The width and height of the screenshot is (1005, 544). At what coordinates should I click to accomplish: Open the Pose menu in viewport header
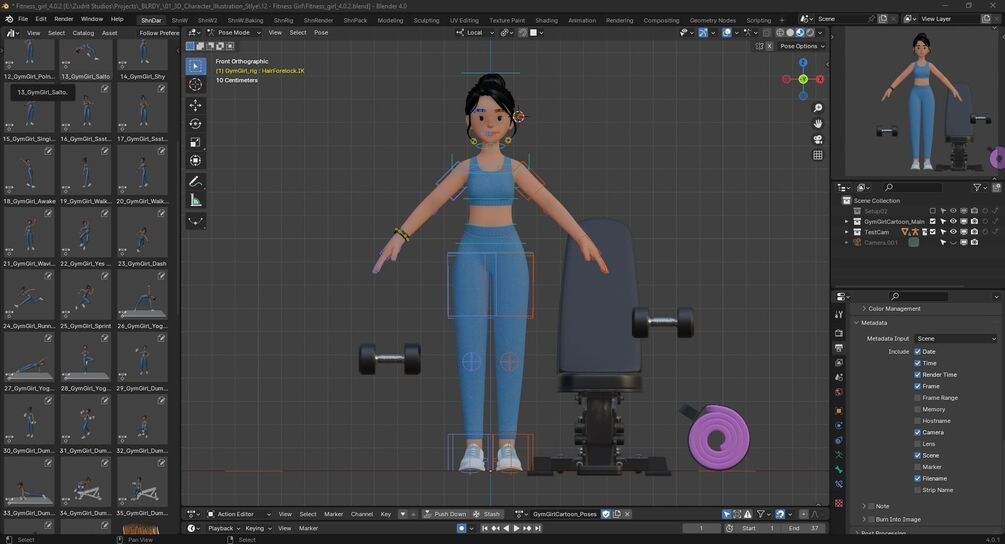click(x=321, y=33)
